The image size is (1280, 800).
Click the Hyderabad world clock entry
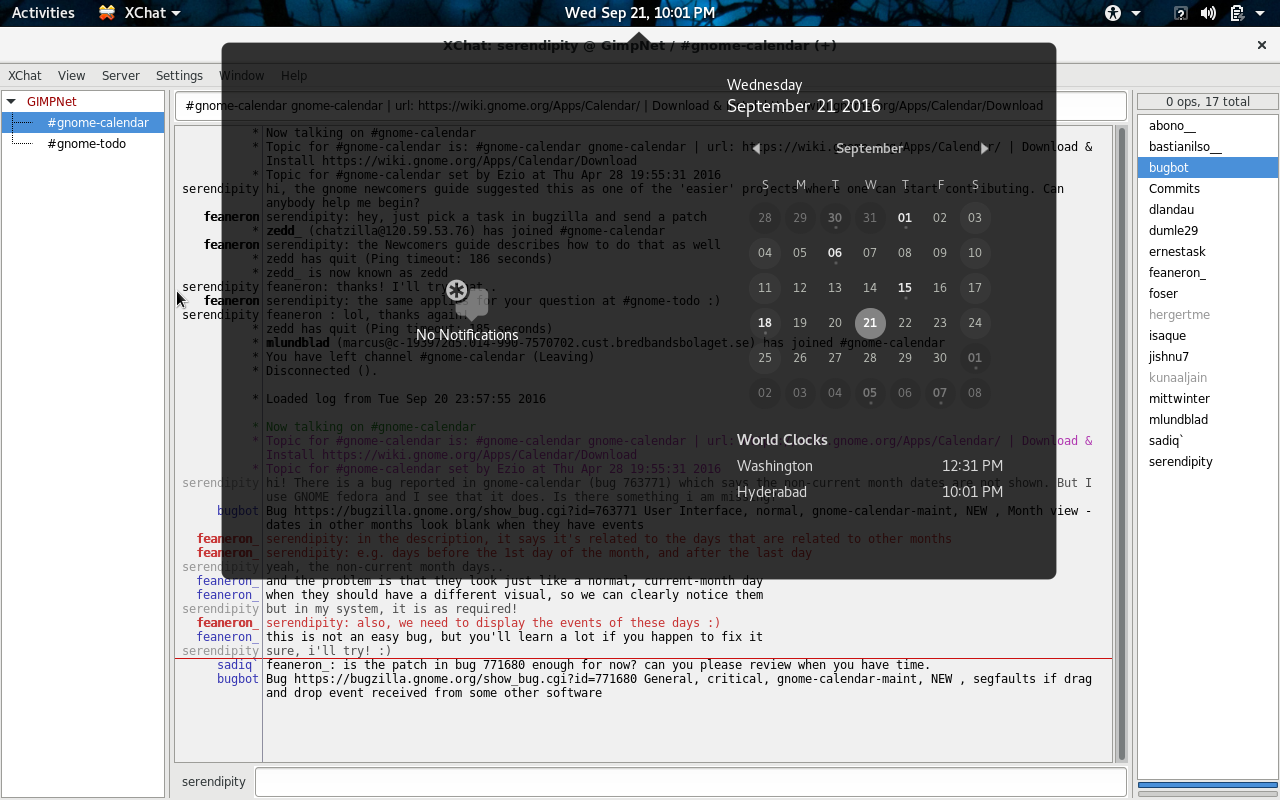(x=870, y=492)
